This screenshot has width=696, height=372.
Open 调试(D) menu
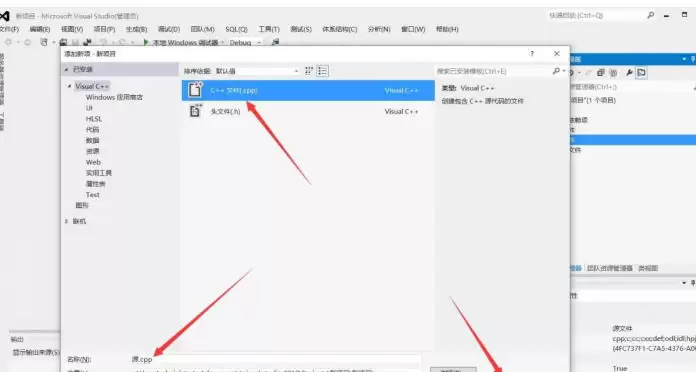169,29
